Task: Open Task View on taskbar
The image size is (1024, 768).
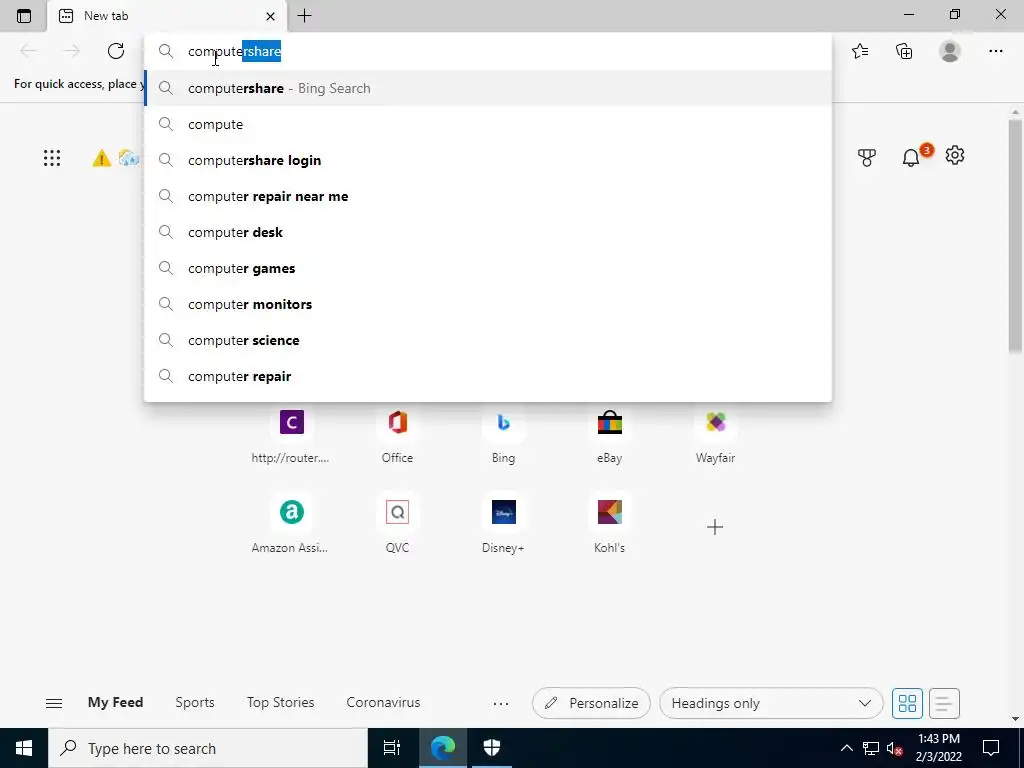Action: (x=392, y=748)
